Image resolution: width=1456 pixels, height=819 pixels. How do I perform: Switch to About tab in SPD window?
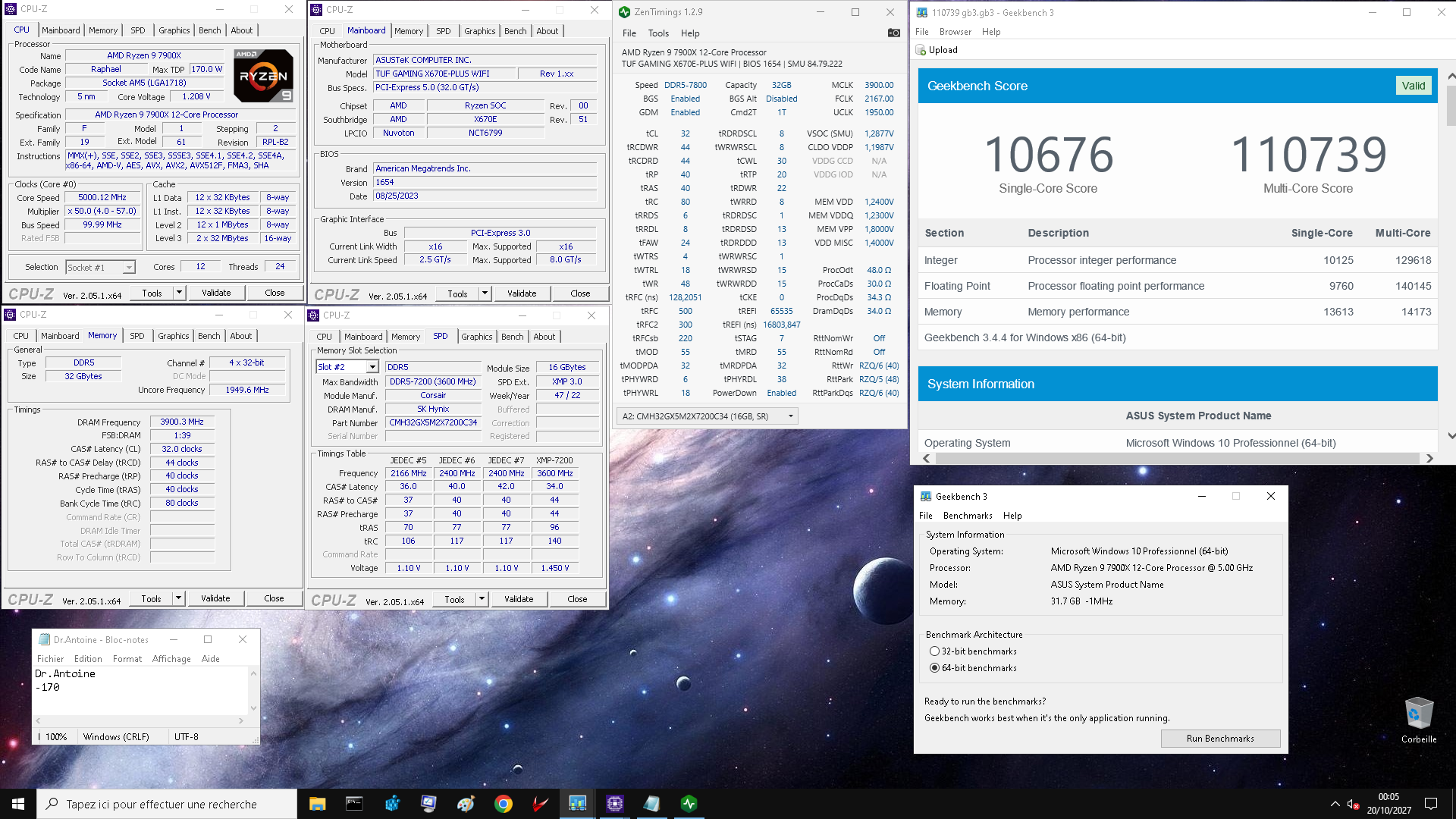click(x=544, y=337)
